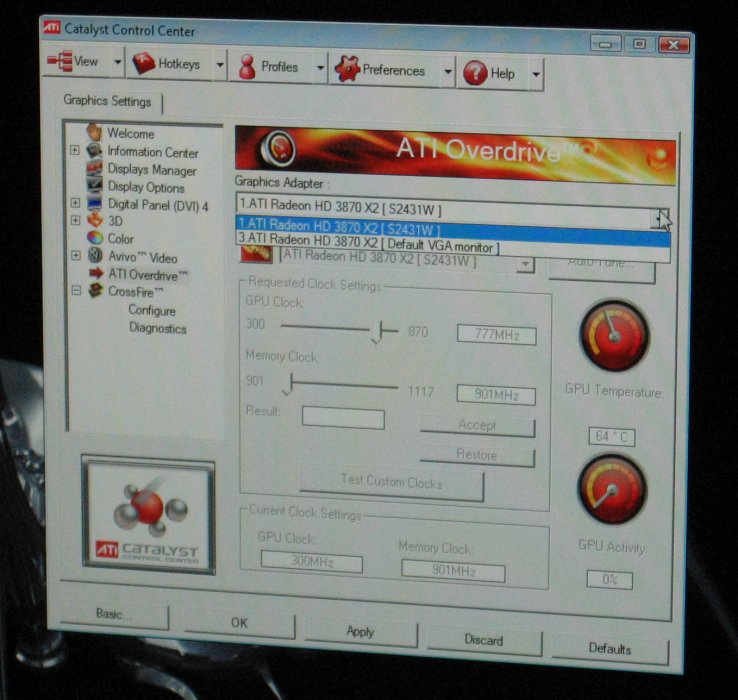Click the current Memory Clock 901MHz value
The width and height of the screenshot is (738, 700).
453,571
